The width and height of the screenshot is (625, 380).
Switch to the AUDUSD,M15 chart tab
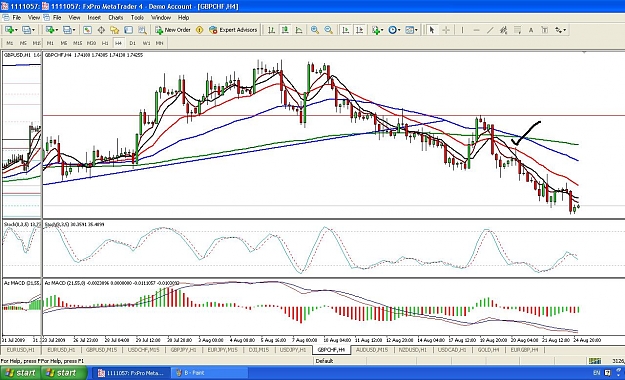pyautogui.click(x=372, y=350)
